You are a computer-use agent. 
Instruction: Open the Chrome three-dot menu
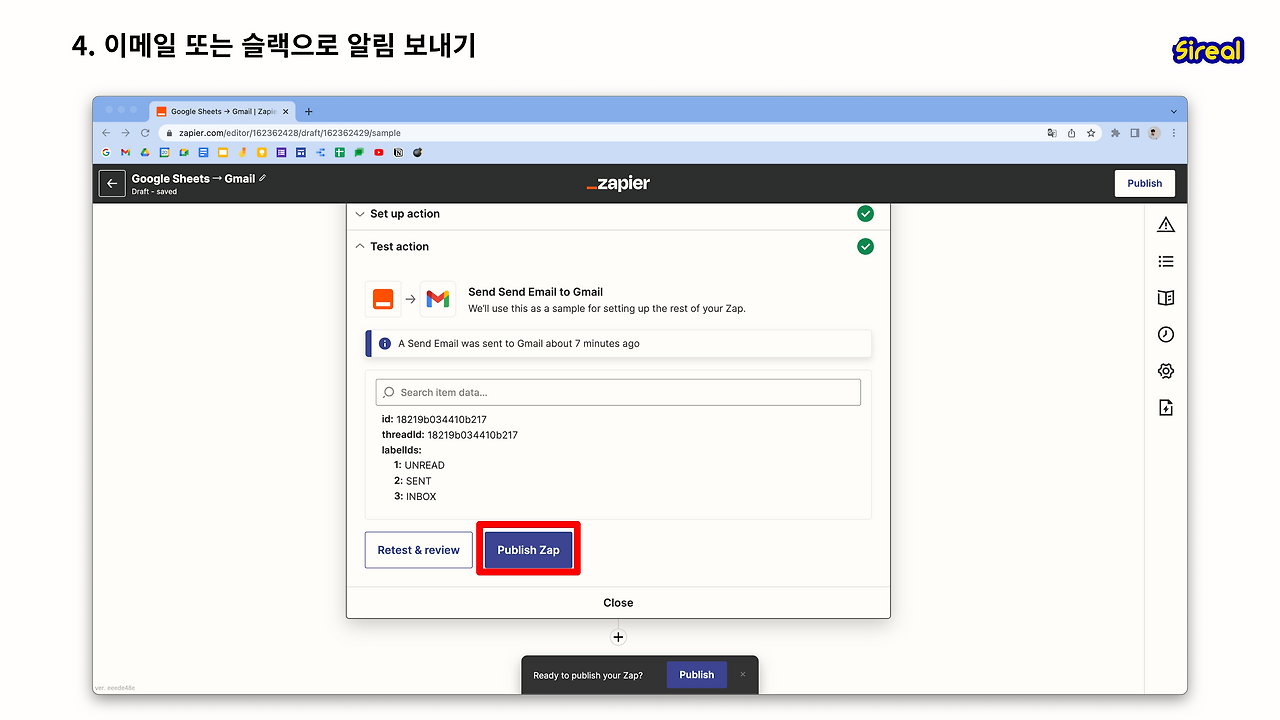[x=1174, y=133]
